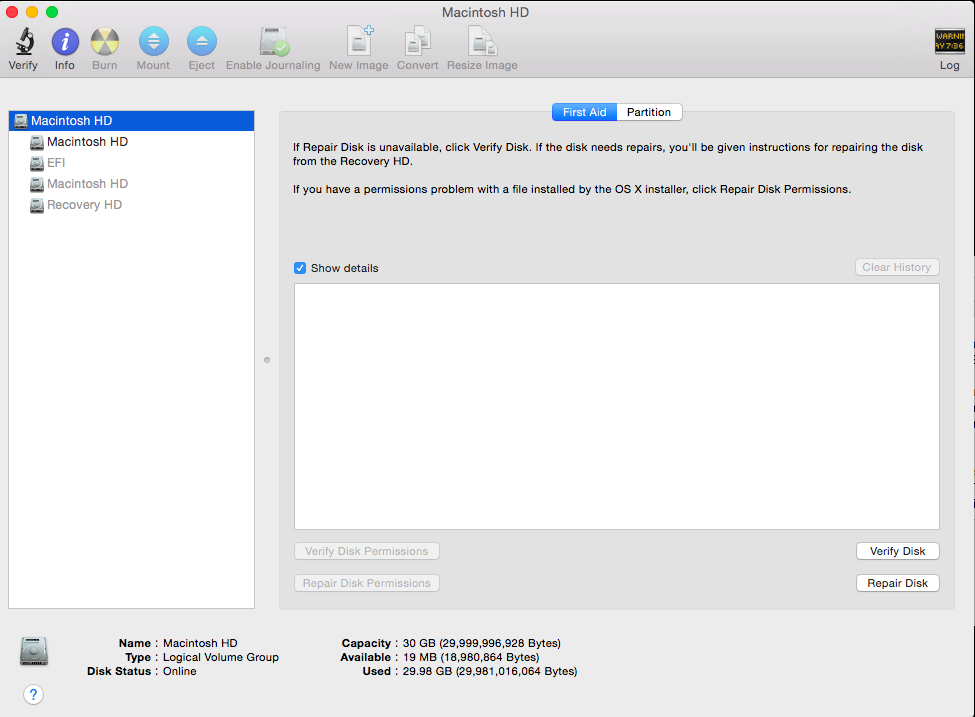Uncheck the Show details checkbox
Image resolution: width=975 pixels, height=717 pixels.
pyautogui.click(x=300, y=268)
